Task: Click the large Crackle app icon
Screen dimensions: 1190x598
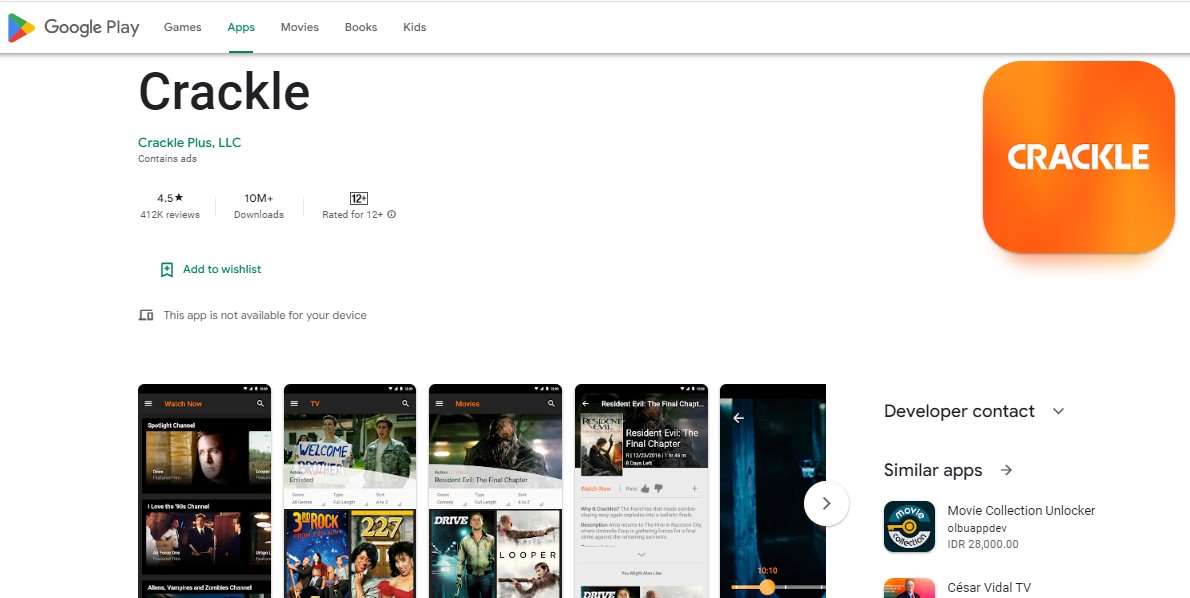Action: pos(1078,157)
